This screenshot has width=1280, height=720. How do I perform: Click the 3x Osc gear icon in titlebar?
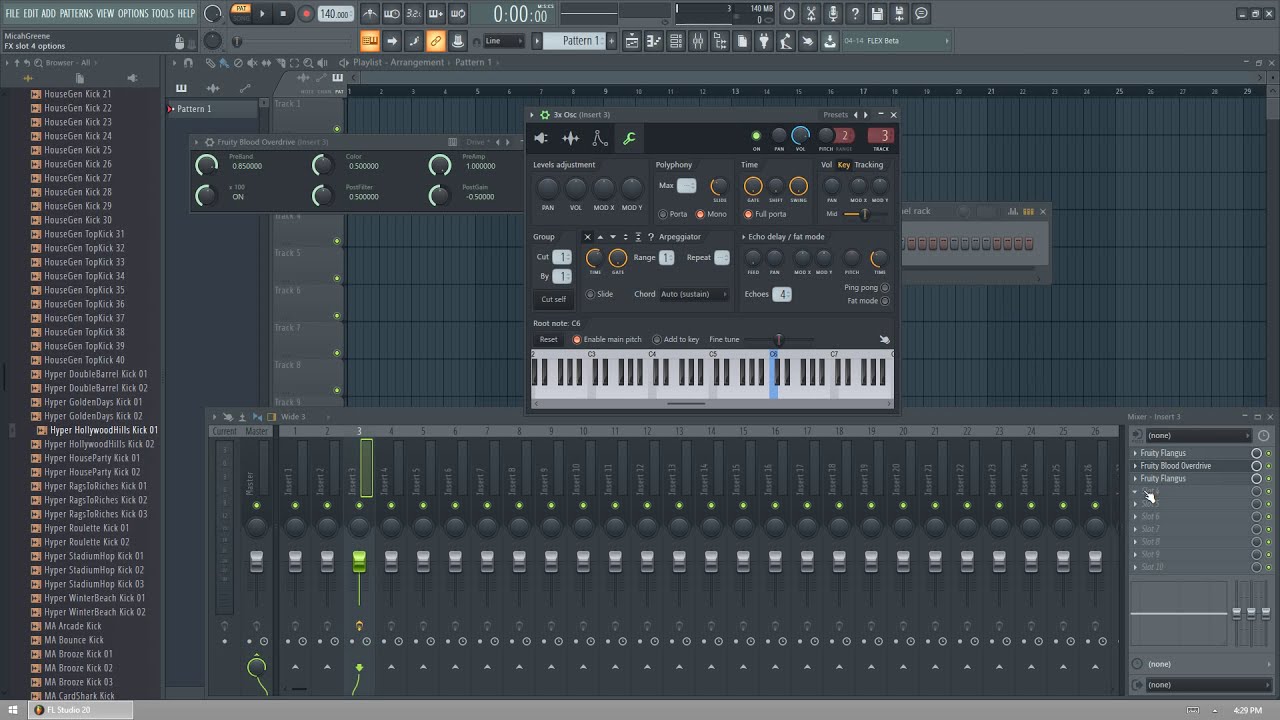point(545,115)
